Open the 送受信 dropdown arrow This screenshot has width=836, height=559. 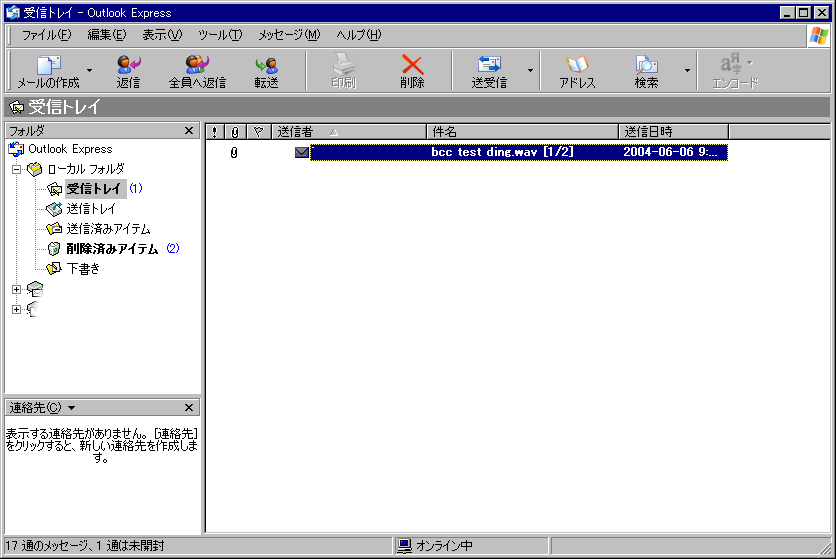pos(530,70)
